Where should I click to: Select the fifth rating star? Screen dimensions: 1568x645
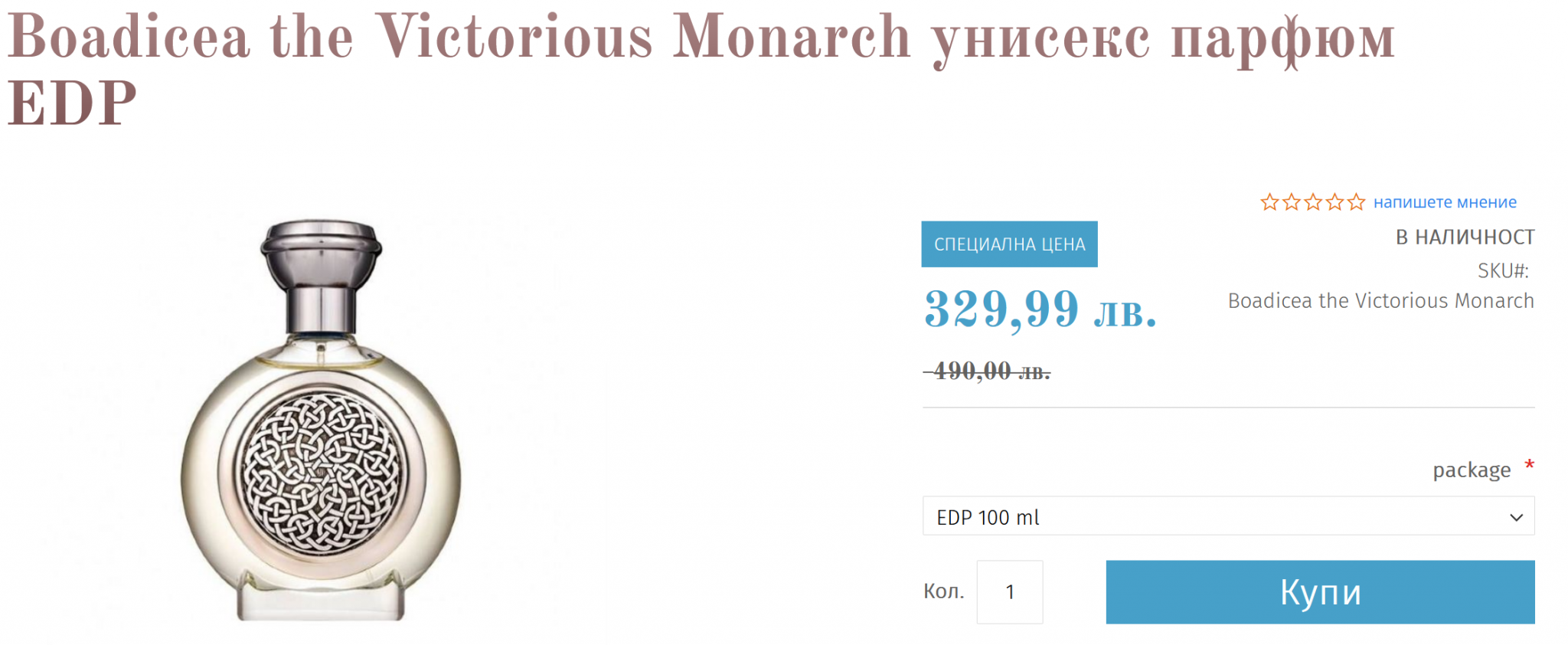pos(1356,202)
